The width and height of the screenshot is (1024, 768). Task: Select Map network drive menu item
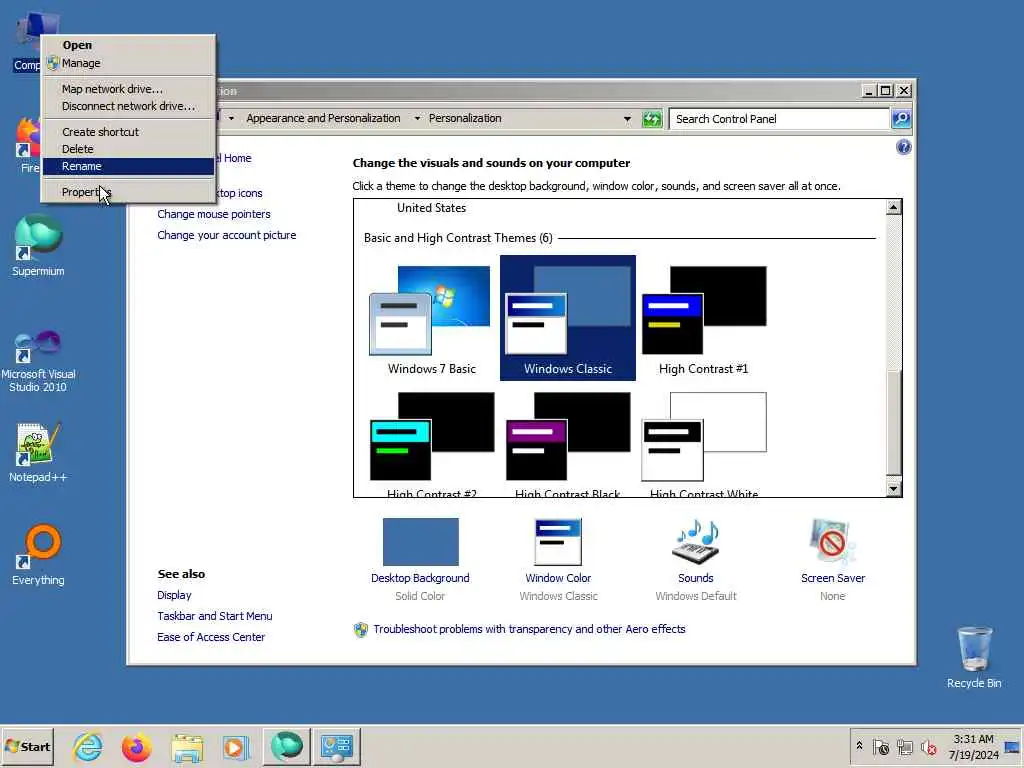(x=129, y=89)
